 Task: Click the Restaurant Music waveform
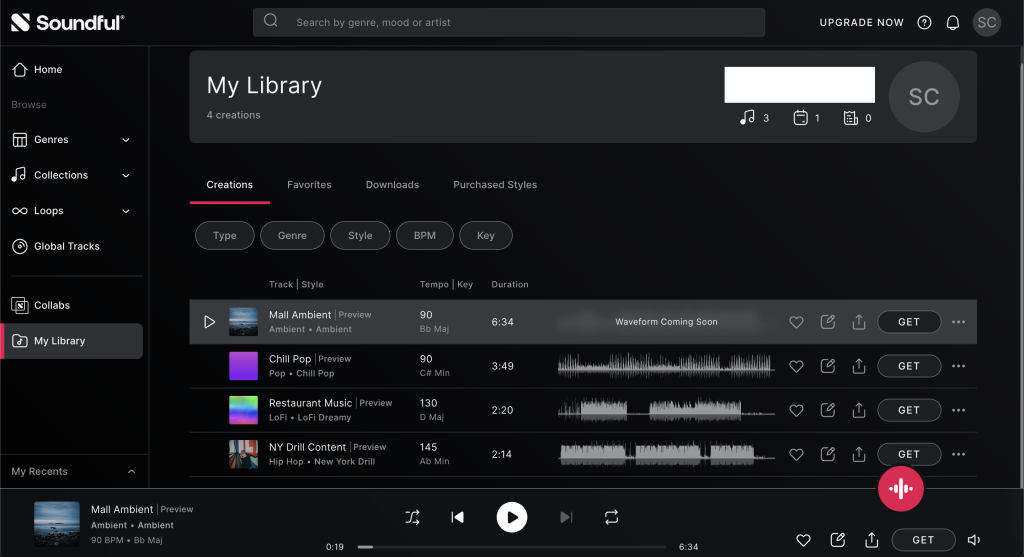(666, 410)
